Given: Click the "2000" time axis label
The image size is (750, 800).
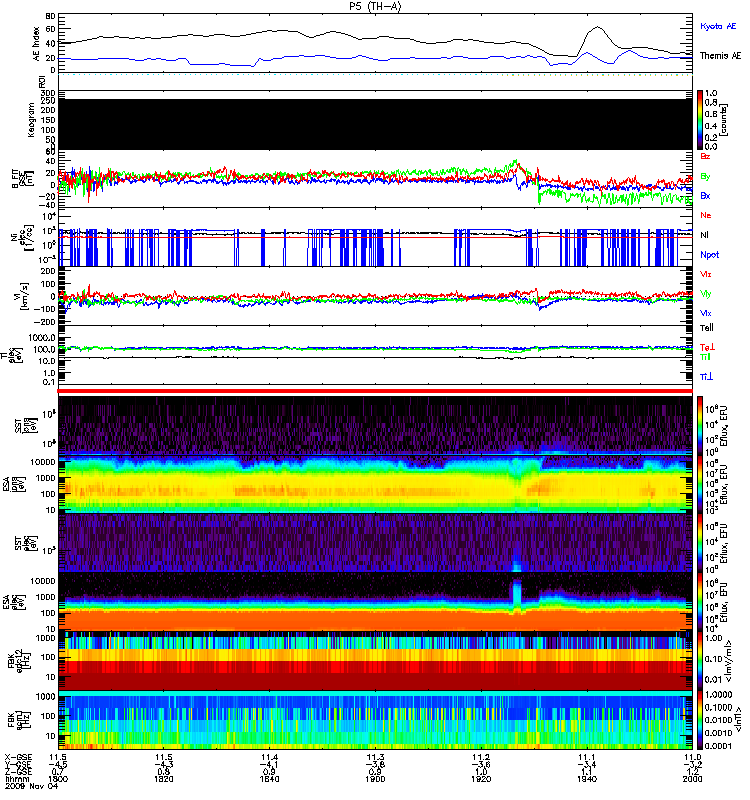Looking at the screenshot, I should [x=692, y=779].
